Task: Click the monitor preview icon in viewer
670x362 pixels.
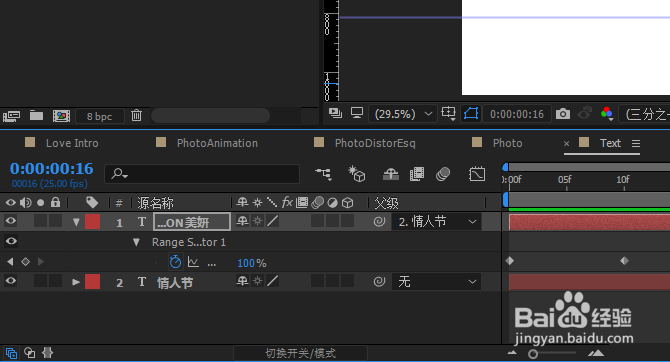Action: [x=356, y=113]
